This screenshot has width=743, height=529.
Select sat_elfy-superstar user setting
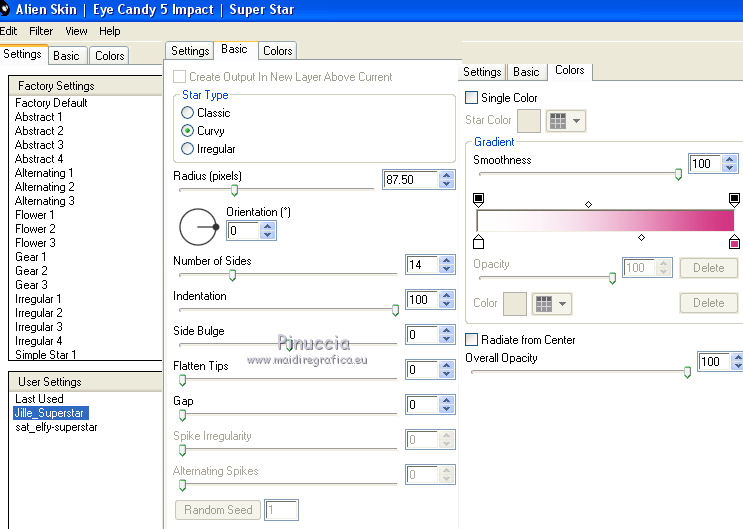pyautogui.click(x=56, y=427)
